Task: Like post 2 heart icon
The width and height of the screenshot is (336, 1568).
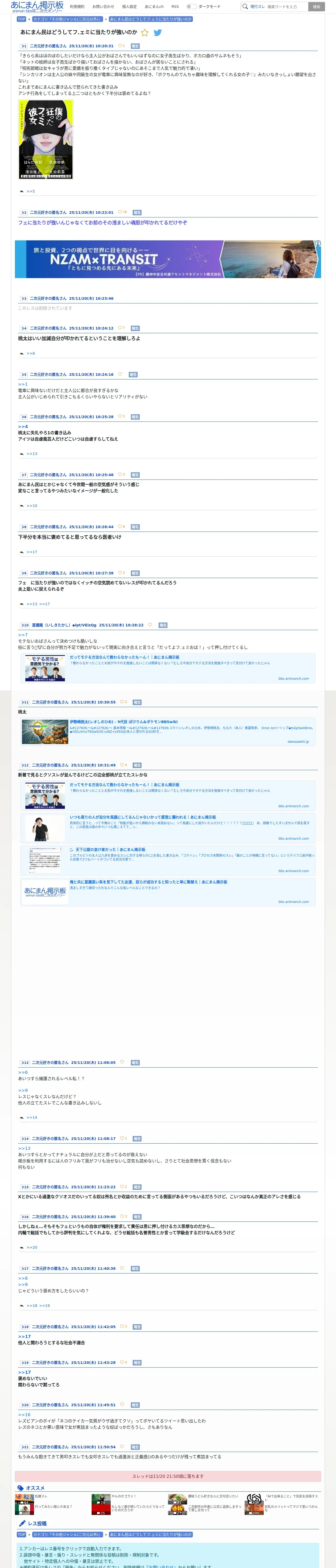Action: point(120,212)
